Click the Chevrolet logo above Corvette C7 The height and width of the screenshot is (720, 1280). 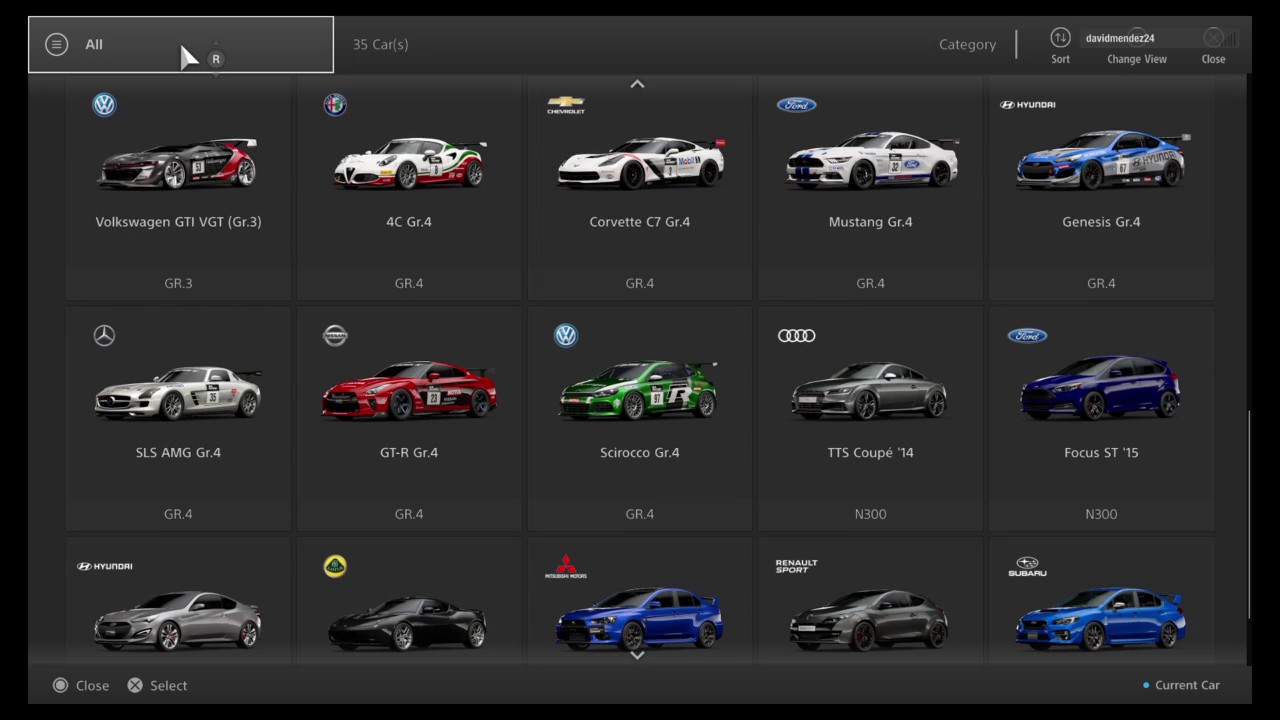click(x=566, y=105)
